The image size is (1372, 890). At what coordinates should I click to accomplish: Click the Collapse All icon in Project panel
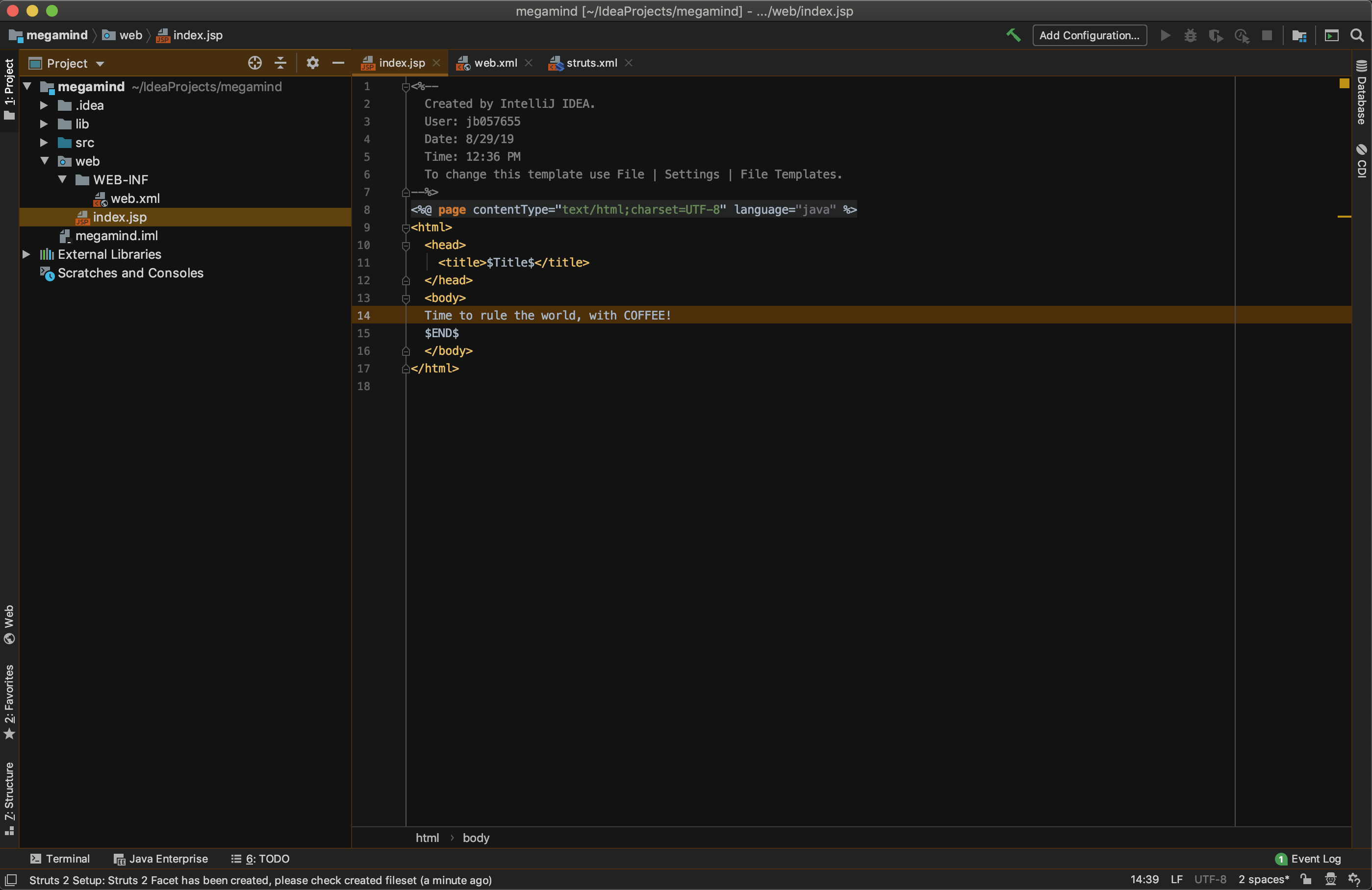(281, 63)
